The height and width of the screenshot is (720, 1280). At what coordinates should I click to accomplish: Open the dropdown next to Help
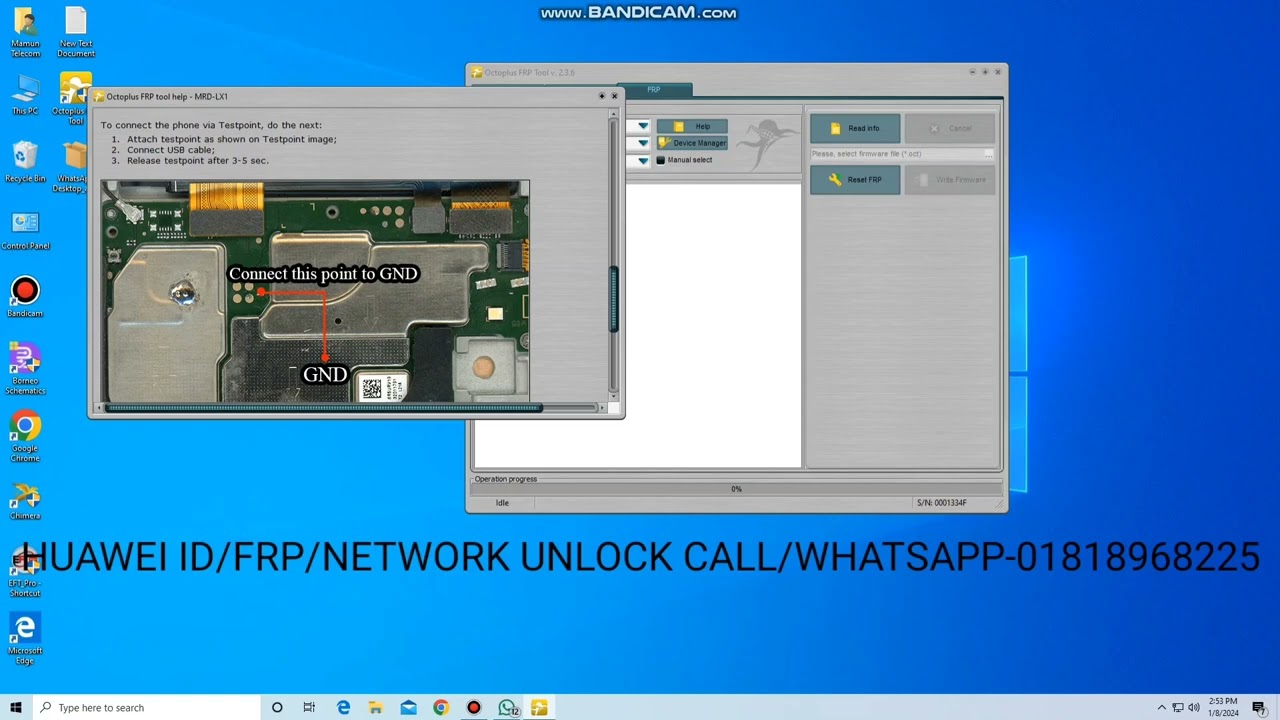coord(641,126)
